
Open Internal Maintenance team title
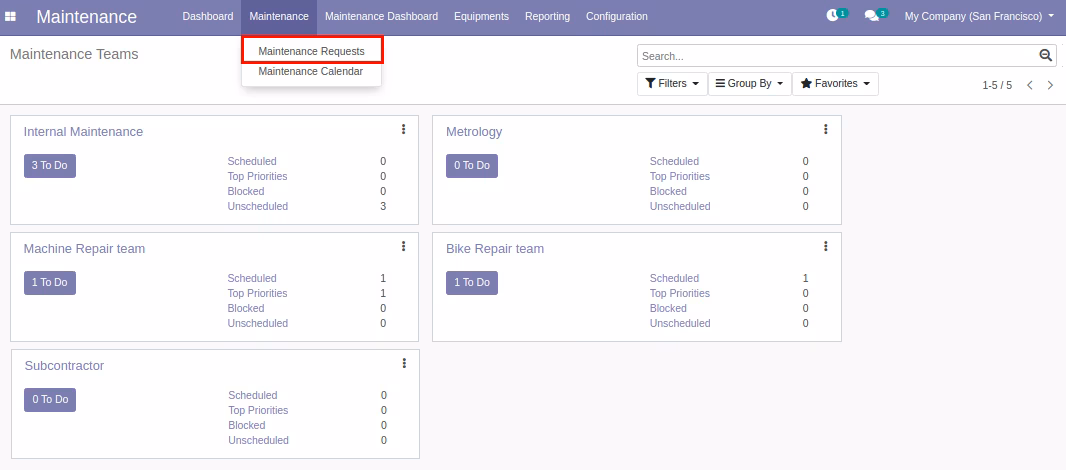83,131
